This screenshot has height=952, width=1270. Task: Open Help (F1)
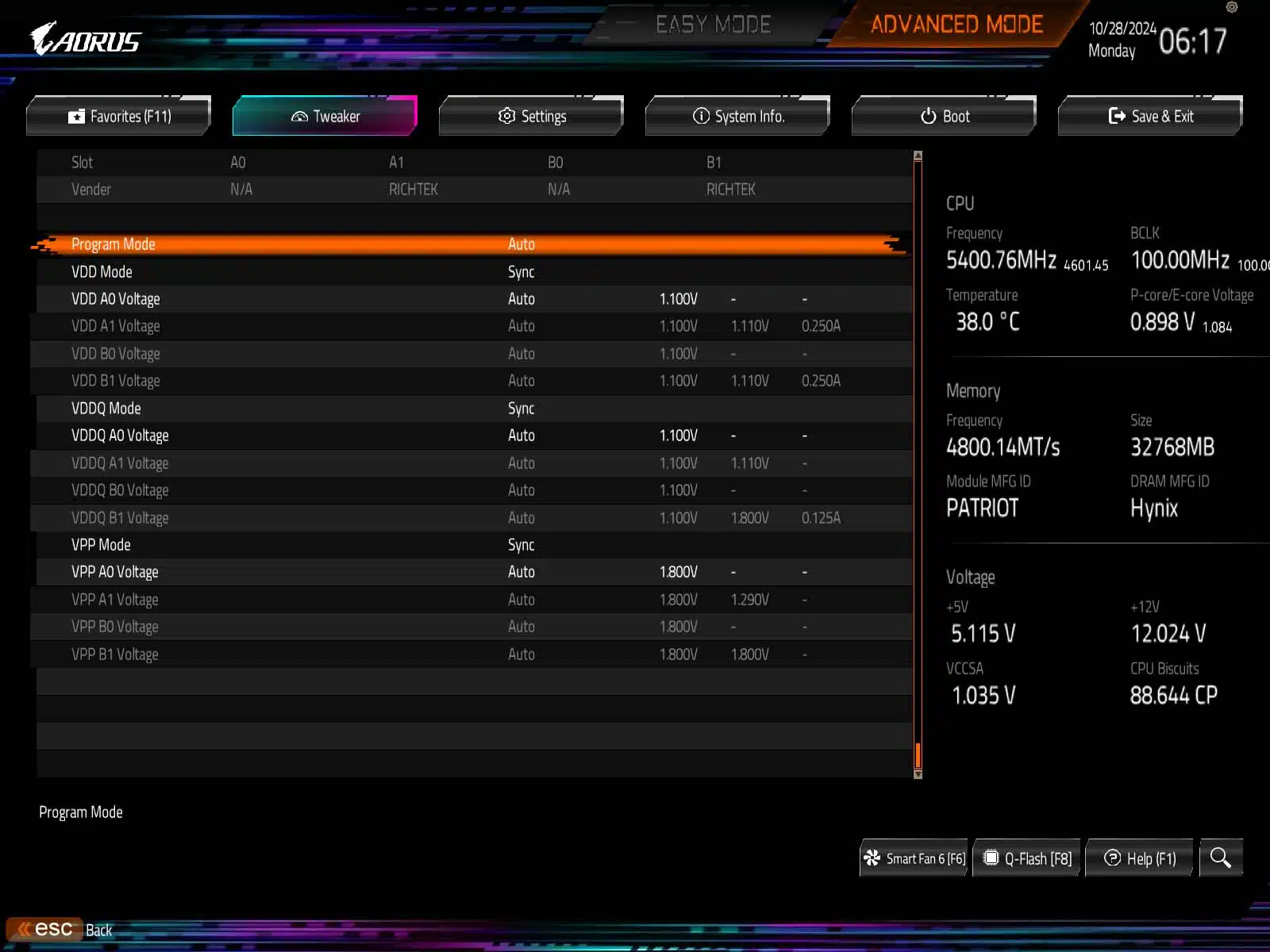coord(1140,858)
